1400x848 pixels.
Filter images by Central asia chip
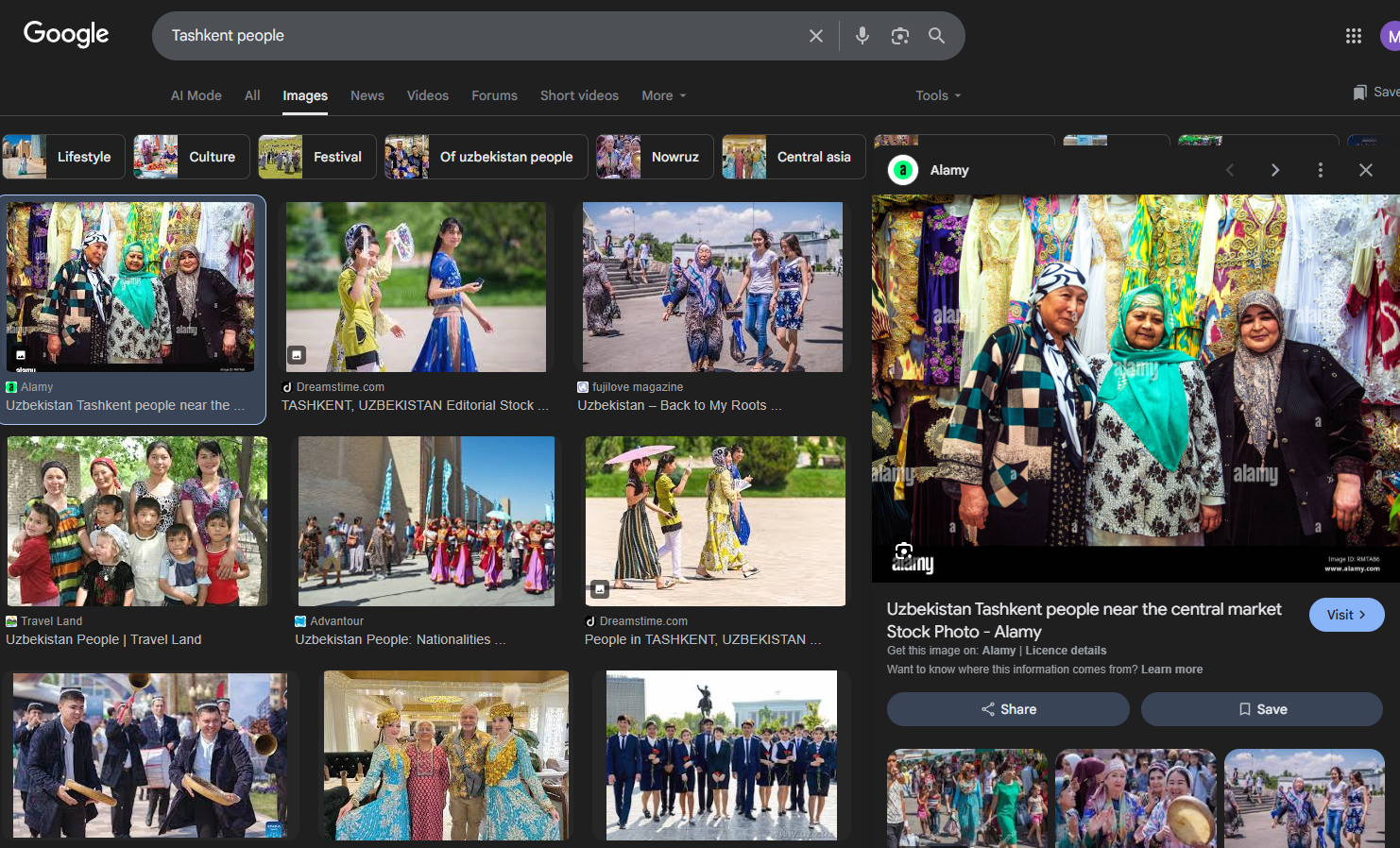tap(794, 157)
